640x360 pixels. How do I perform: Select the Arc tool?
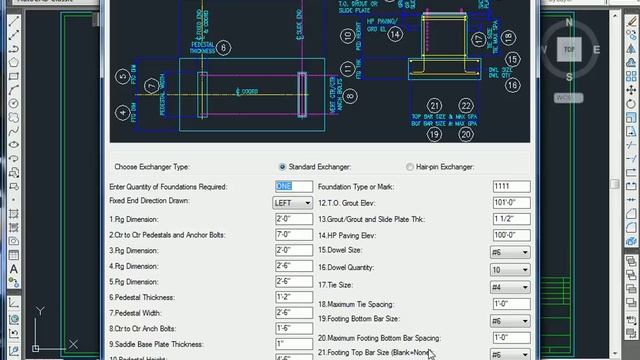point(13,90)
